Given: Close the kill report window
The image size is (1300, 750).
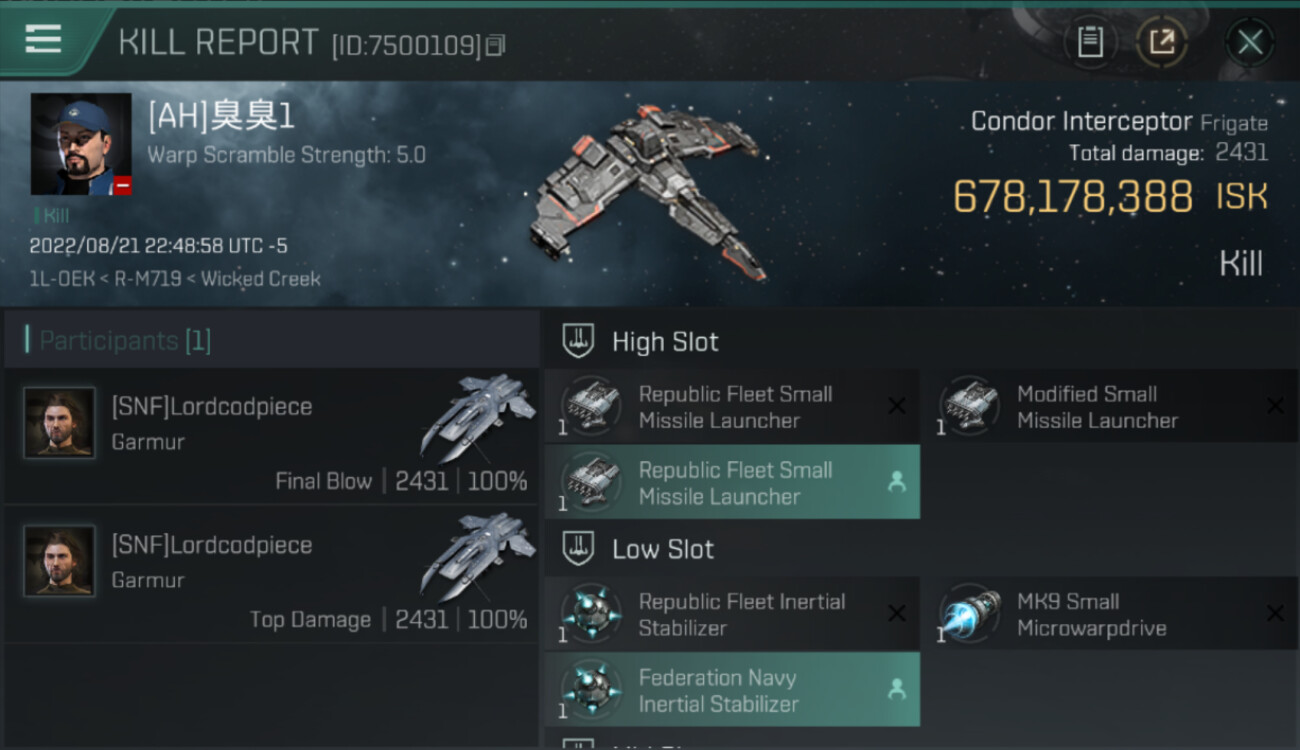Looking at the screenshot, I should 1250,42.
